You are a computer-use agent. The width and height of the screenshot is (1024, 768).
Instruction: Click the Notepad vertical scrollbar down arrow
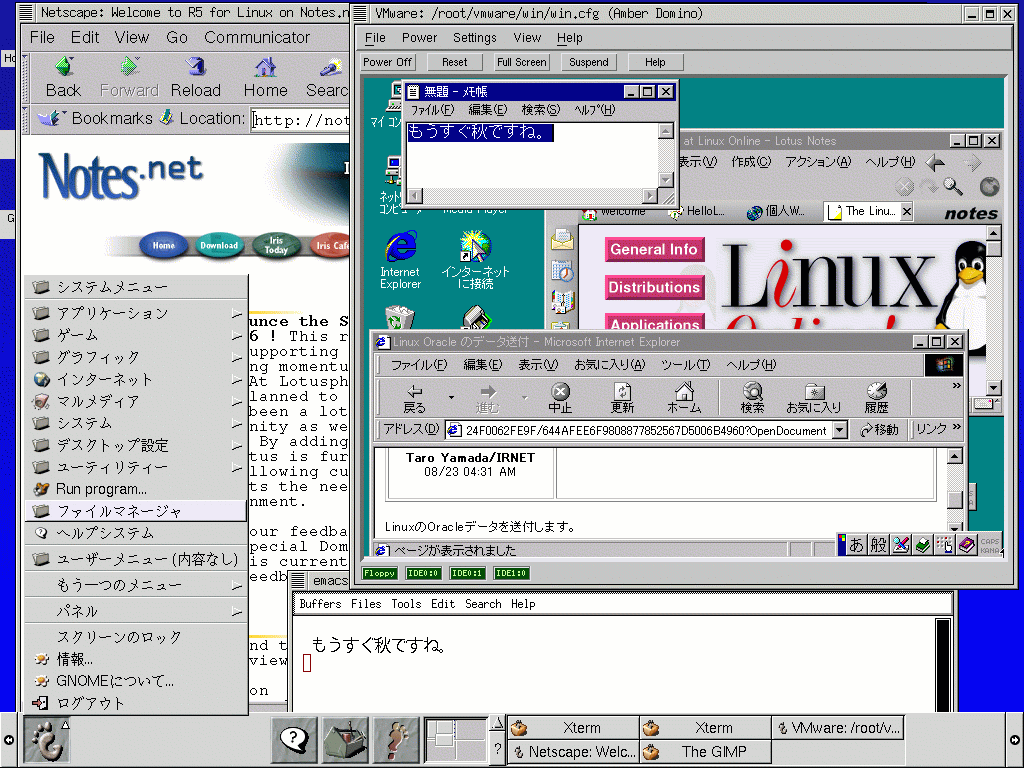[x=665, y=180]
